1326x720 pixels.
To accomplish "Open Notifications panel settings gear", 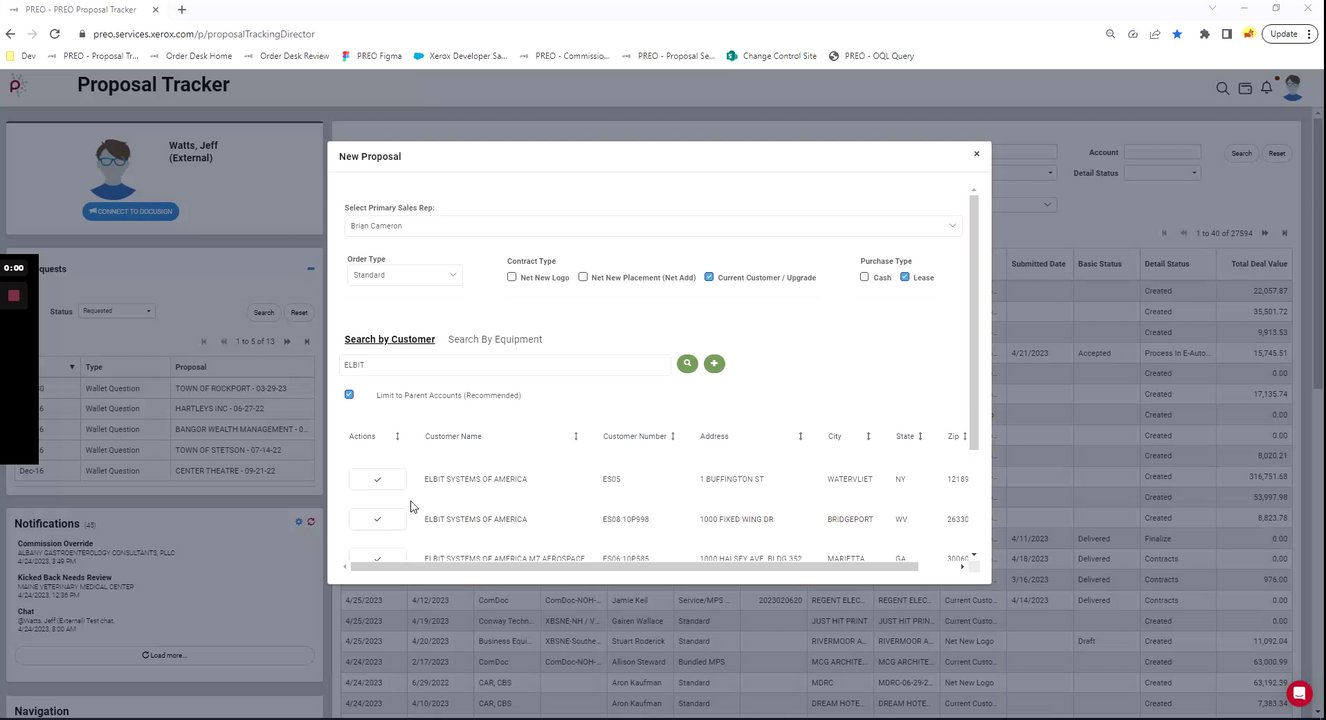I will (x=298, y=522).
